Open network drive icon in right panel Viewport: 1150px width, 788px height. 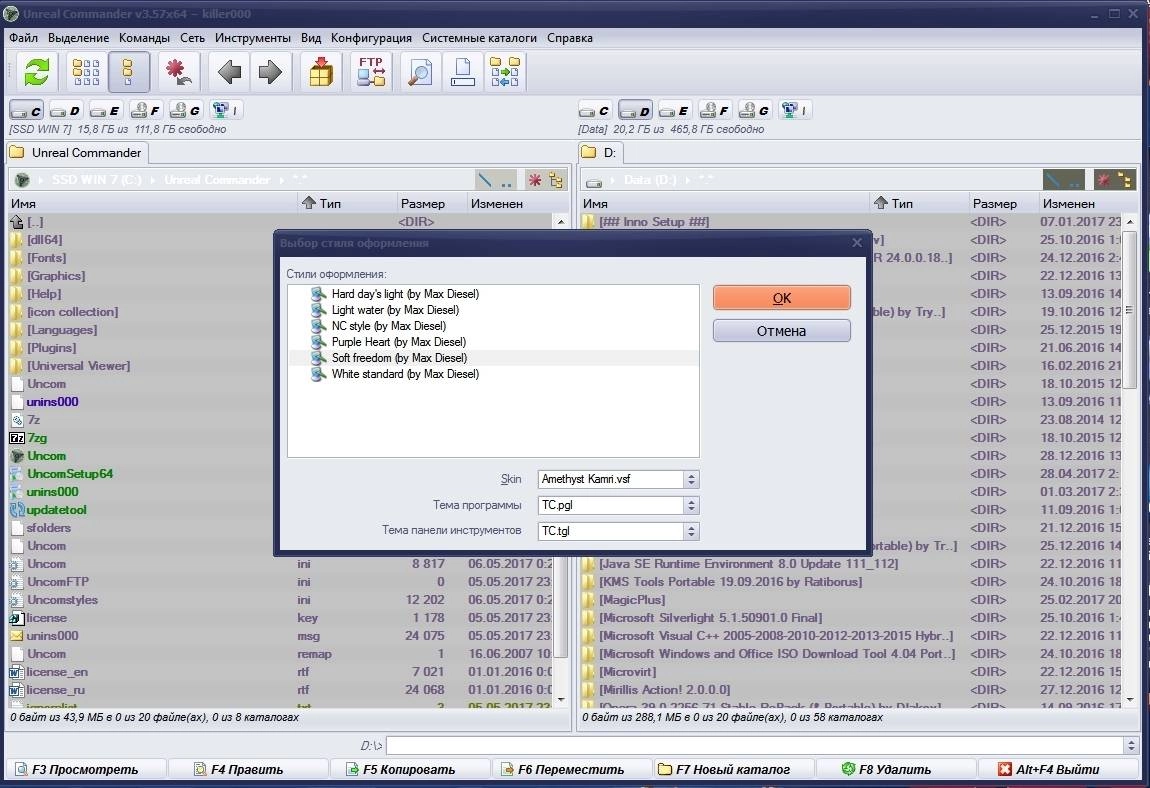pyautogui.click(x=794, y=110)
